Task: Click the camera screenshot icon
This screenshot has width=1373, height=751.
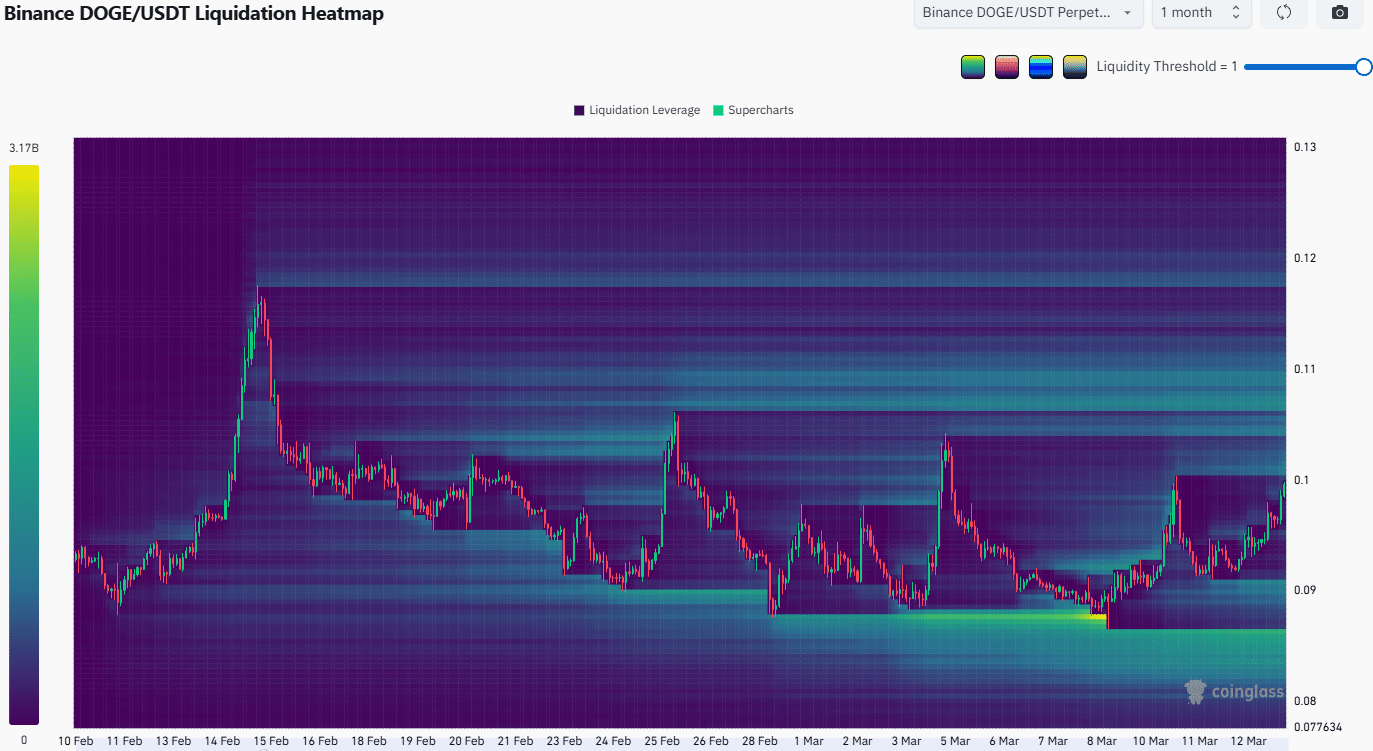Action: click(1339, 13)
